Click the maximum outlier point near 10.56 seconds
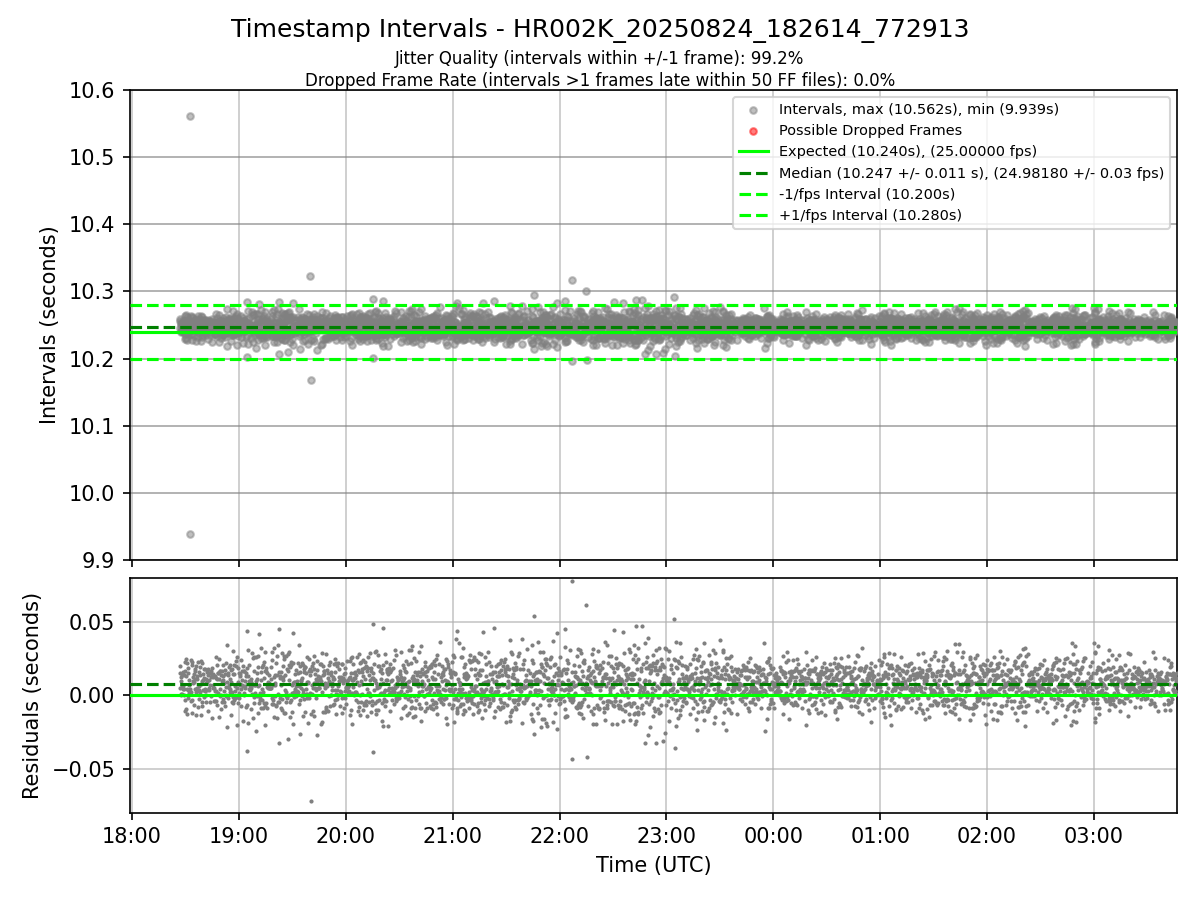The height and width of the screenshot is (900, 1200). pos(190,116)
